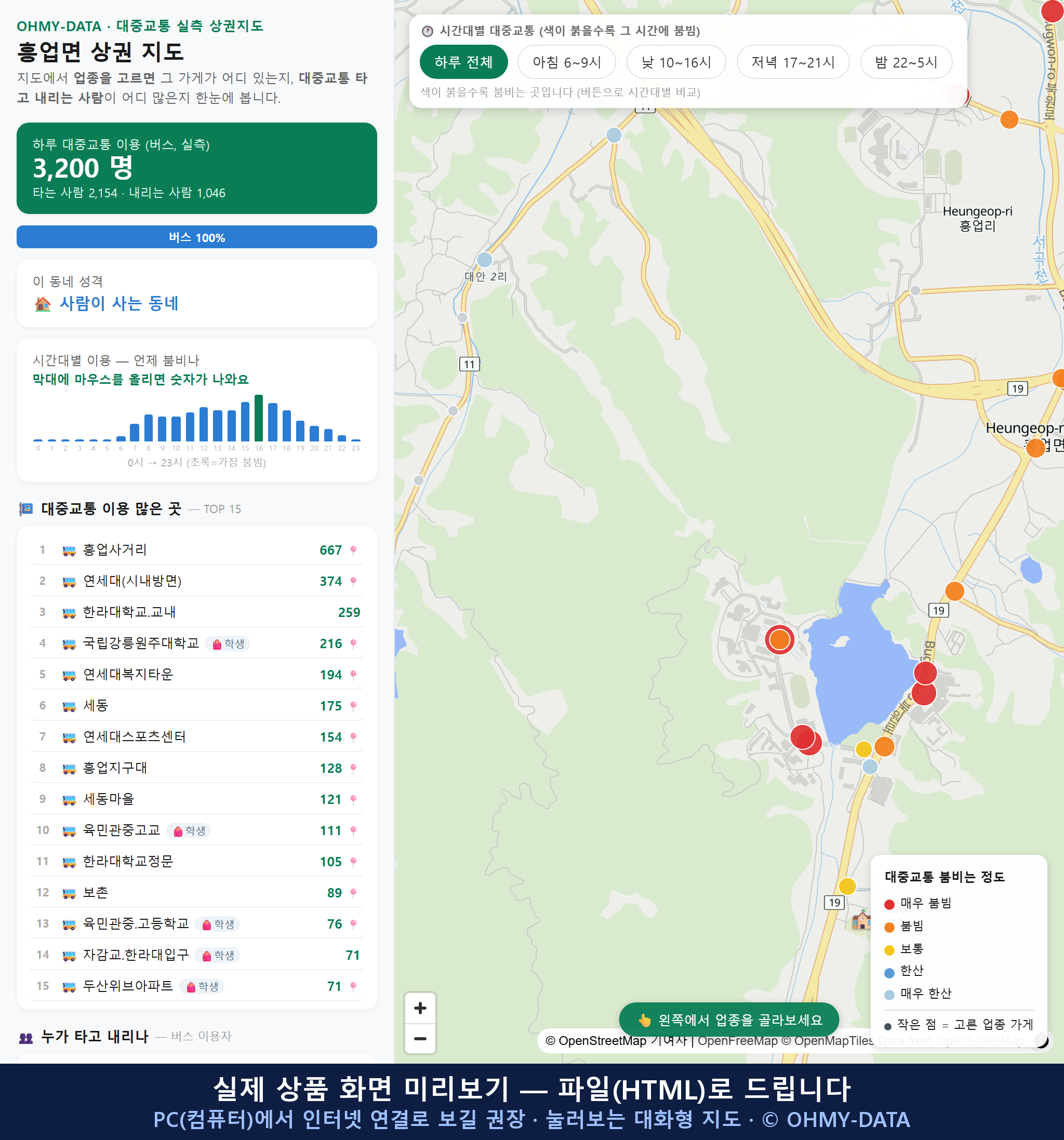
Task: Select the 한라대학교.교내 list row
Action: (197, 612)
